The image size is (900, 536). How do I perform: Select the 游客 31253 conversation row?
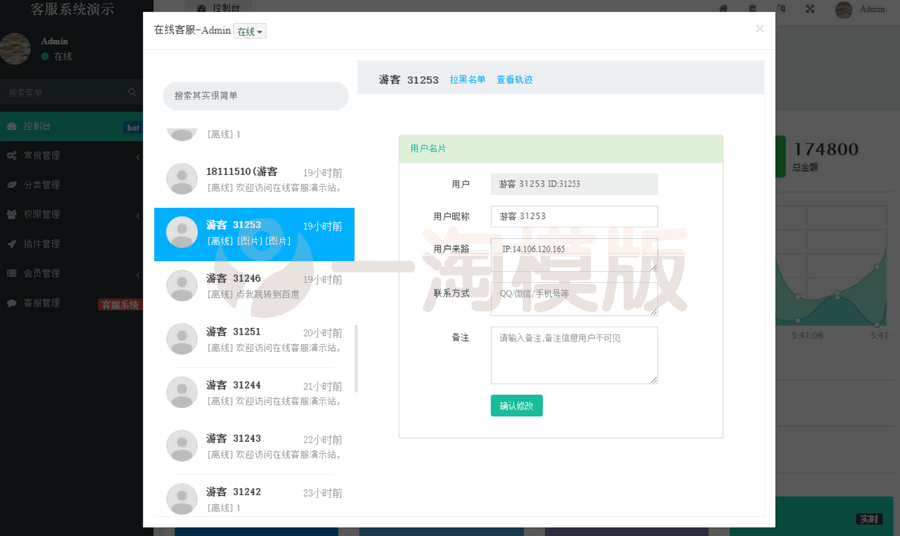click(254, 234)
